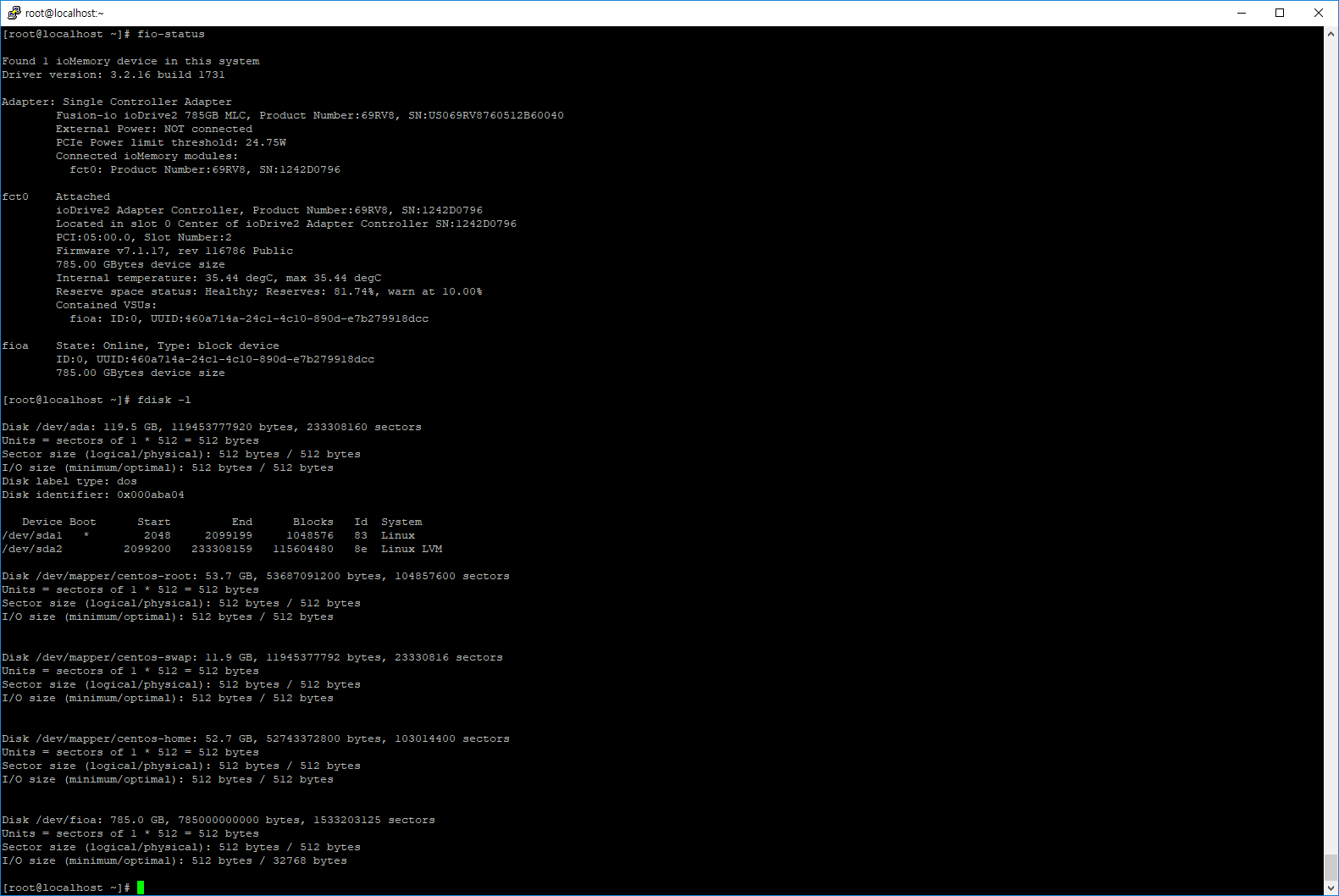This screenshot has width=1339, height=896.
Task: Click 'Connected ioMemory modules:' line
Action: coord(147,156)
